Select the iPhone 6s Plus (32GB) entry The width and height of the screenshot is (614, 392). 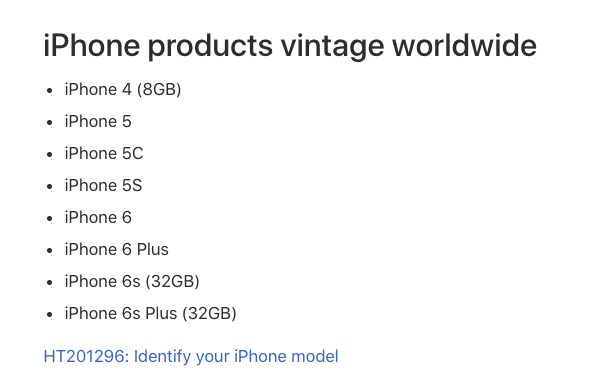150,314
